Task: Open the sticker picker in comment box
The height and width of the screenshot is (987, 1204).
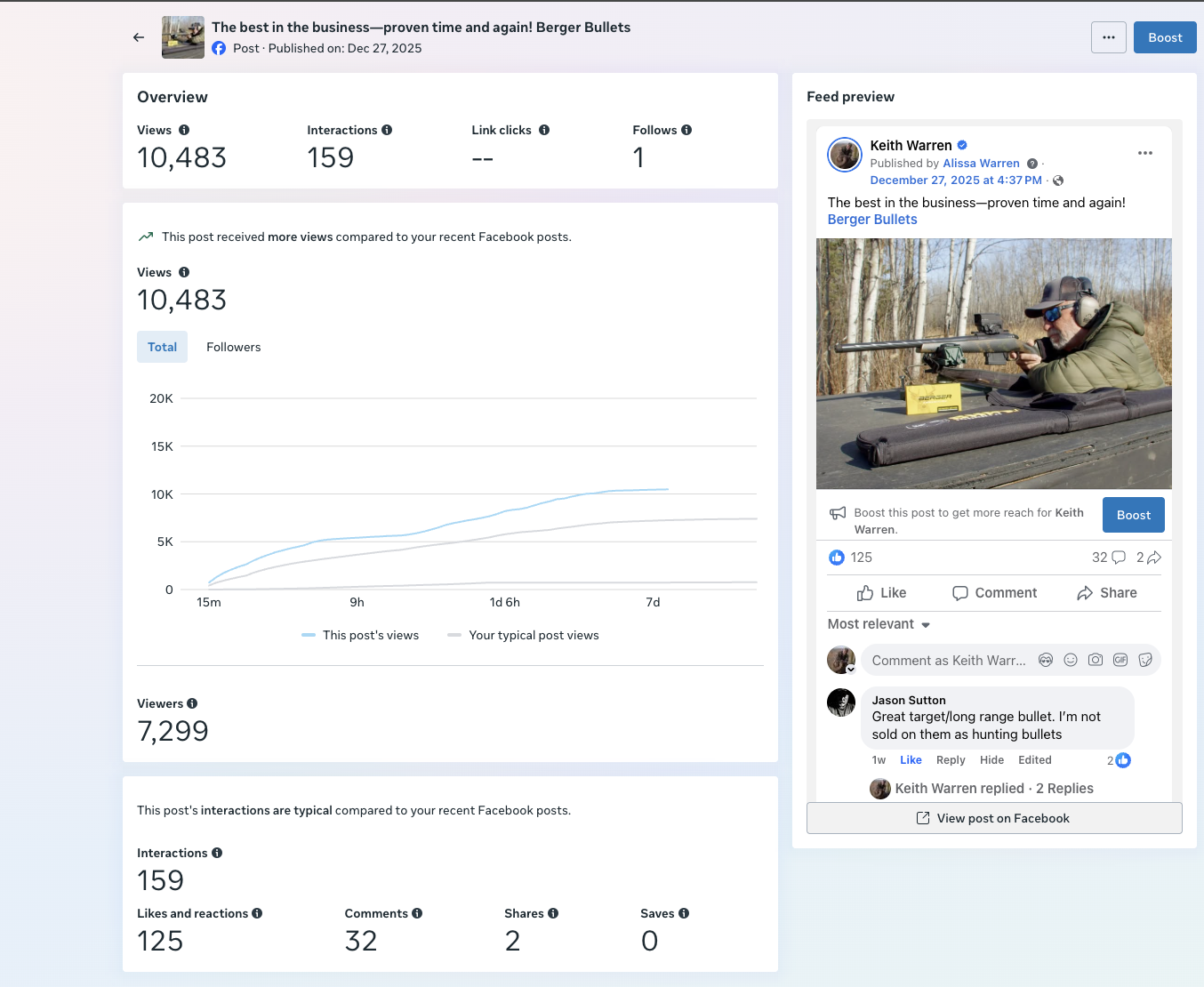Action: [1145, 660]
